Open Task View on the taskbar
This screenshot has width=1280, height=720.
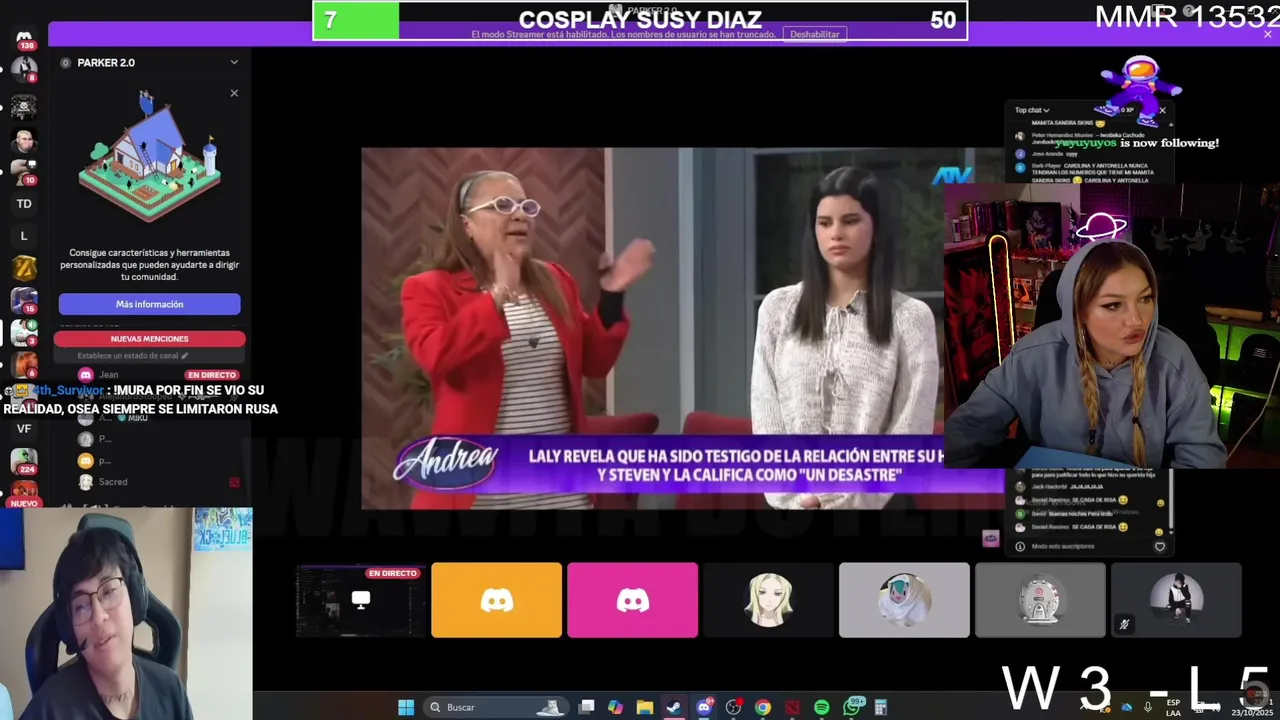click(x=586, y=707)
